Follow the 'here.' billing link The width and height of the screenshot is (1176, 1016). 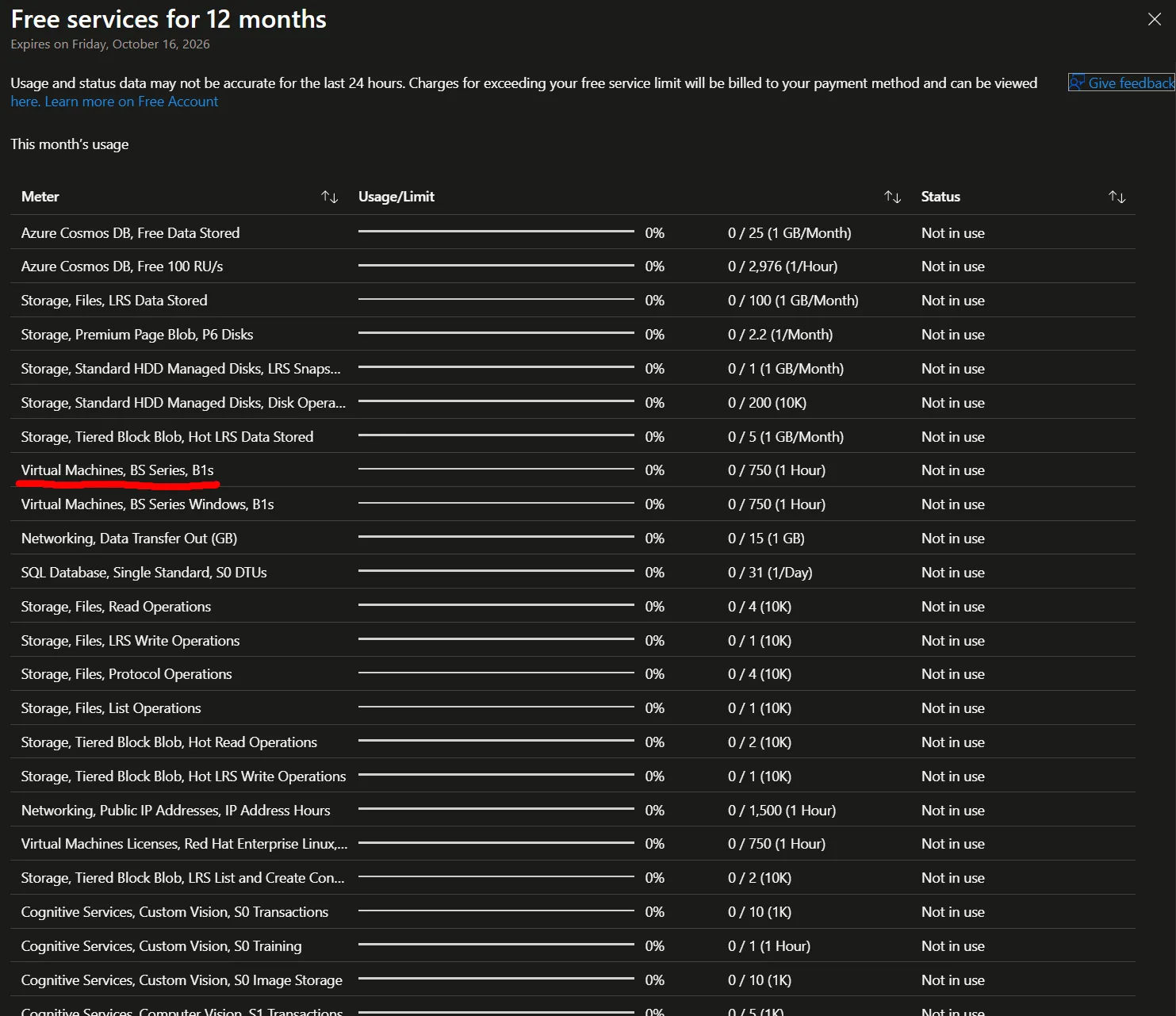tap(25, 102)
